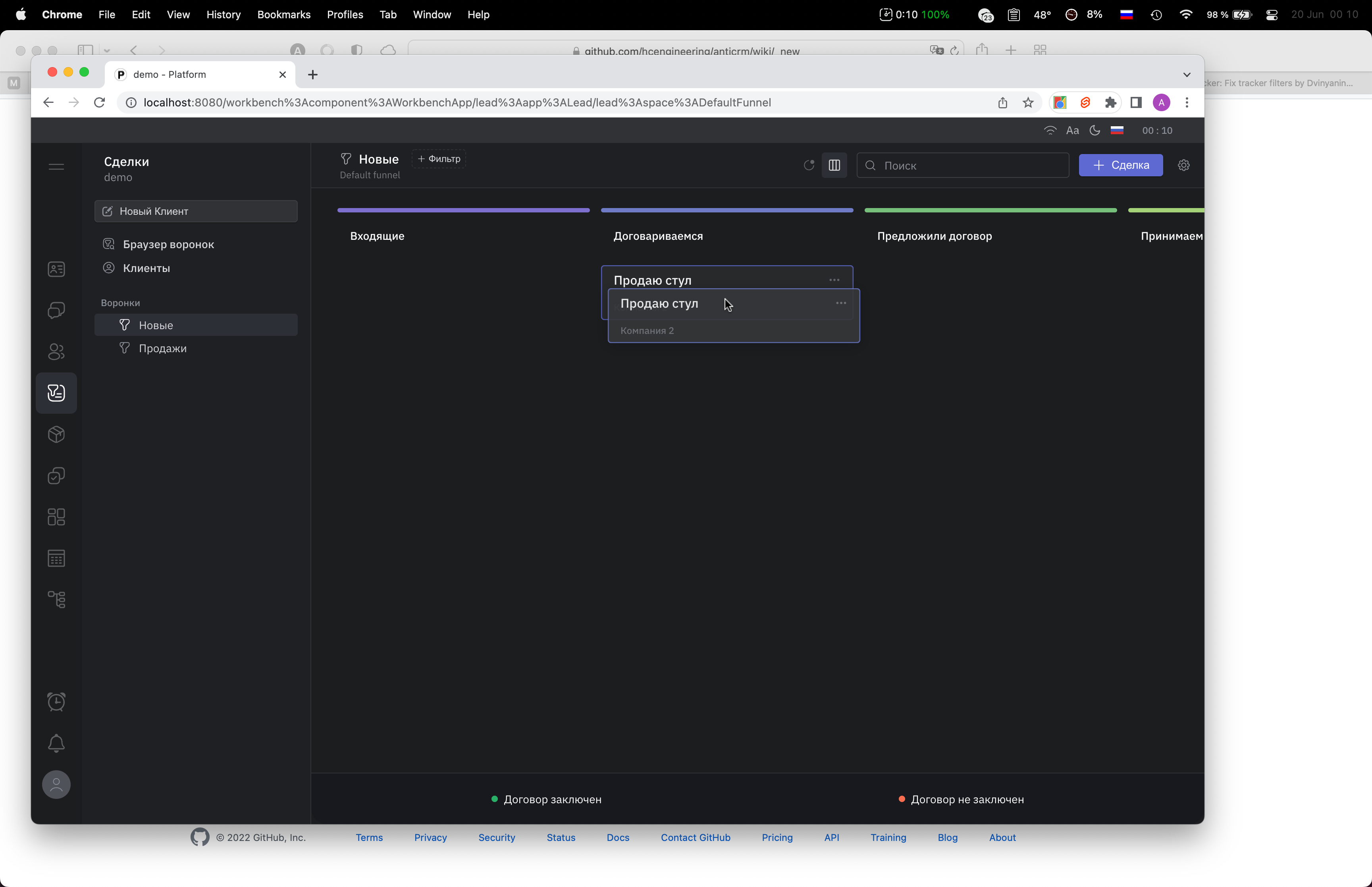The width and height of the screenshot is (1372, 887).
Task: Open the History menu in menu bar
Action: 224,14
